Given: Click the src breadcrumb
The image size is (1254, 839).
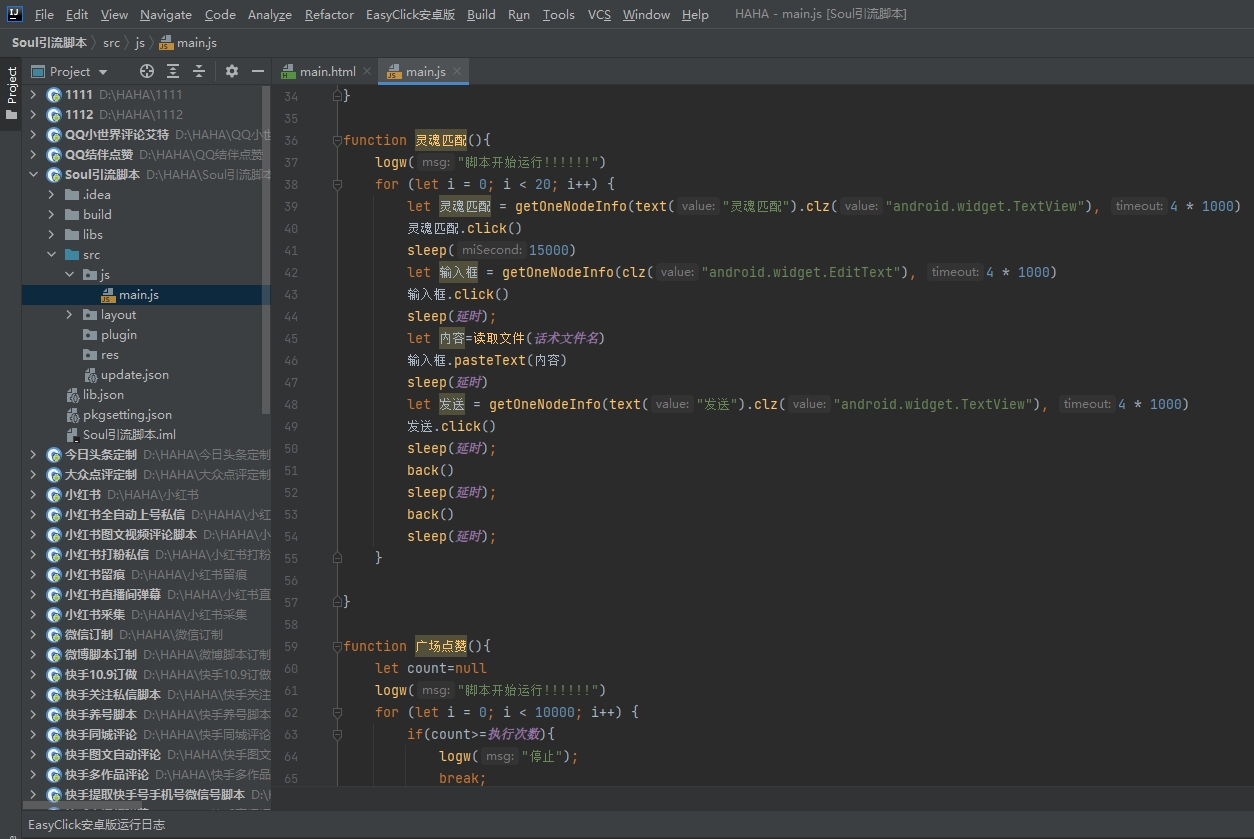Looking at the screenshot, I should pos(111,43).
